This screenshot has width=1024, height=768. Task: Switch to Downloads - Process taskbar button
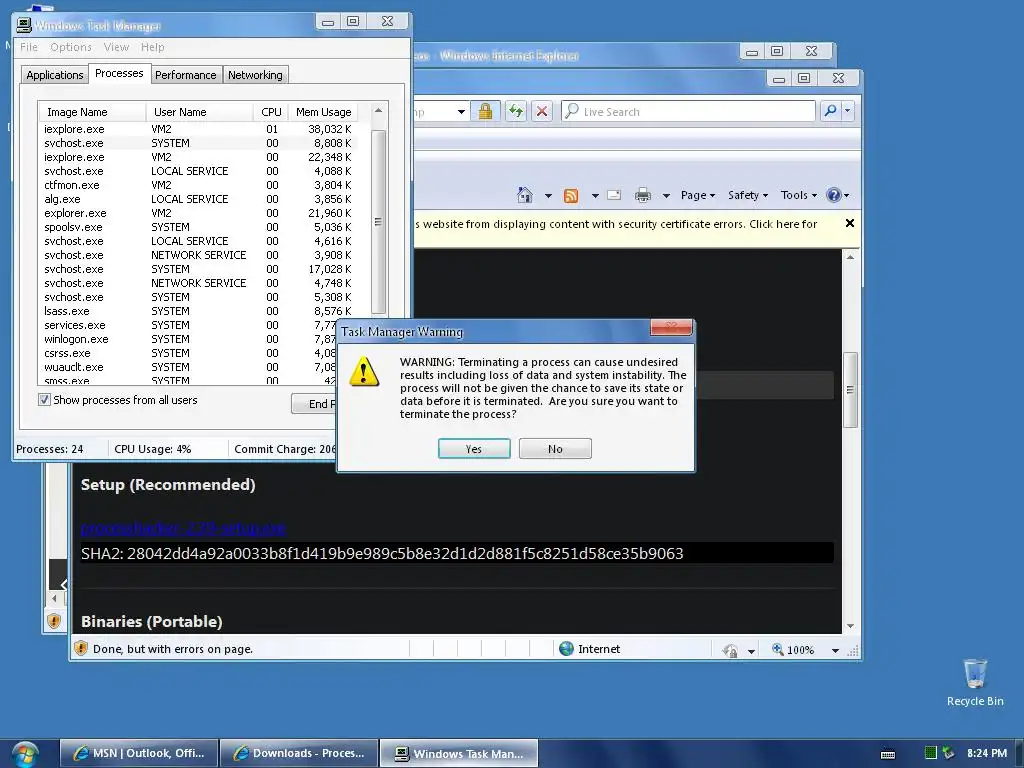pyautogui.click(x=299, y=754)
